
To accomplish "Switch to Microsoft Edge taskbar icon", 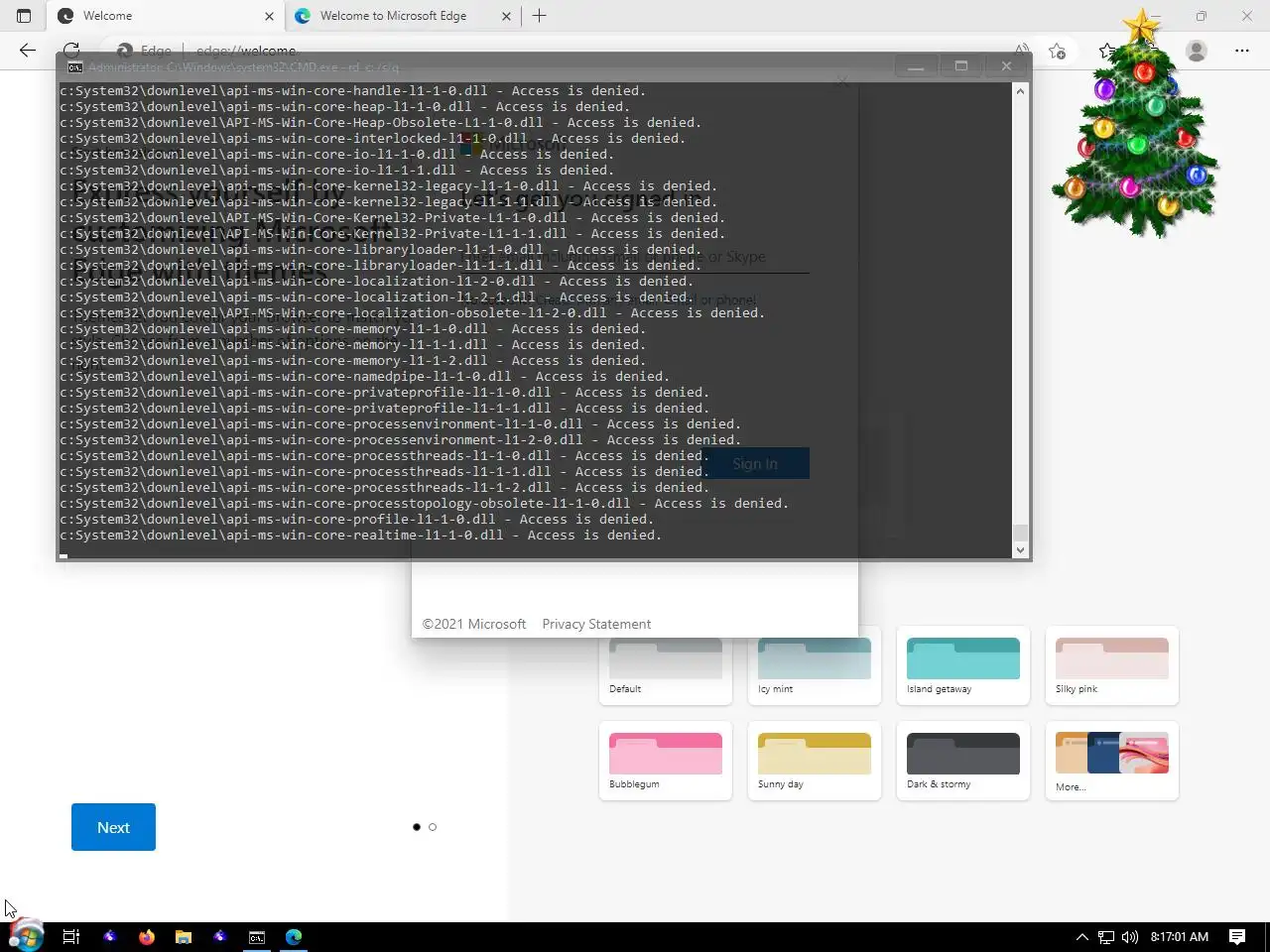I will pyautogui.click(x=294, y=936).
